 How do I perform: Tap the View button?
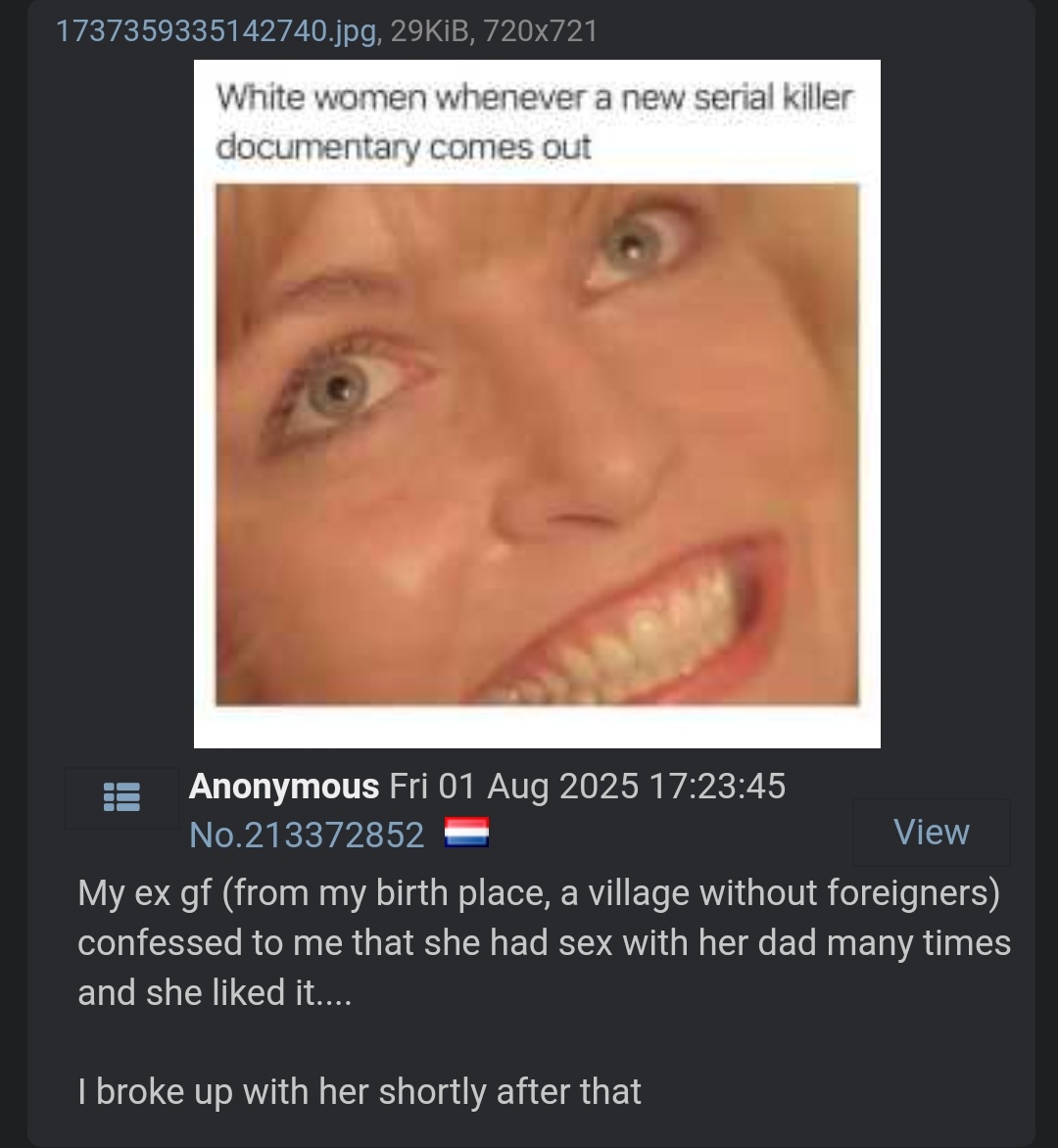[x=932, y=833]
